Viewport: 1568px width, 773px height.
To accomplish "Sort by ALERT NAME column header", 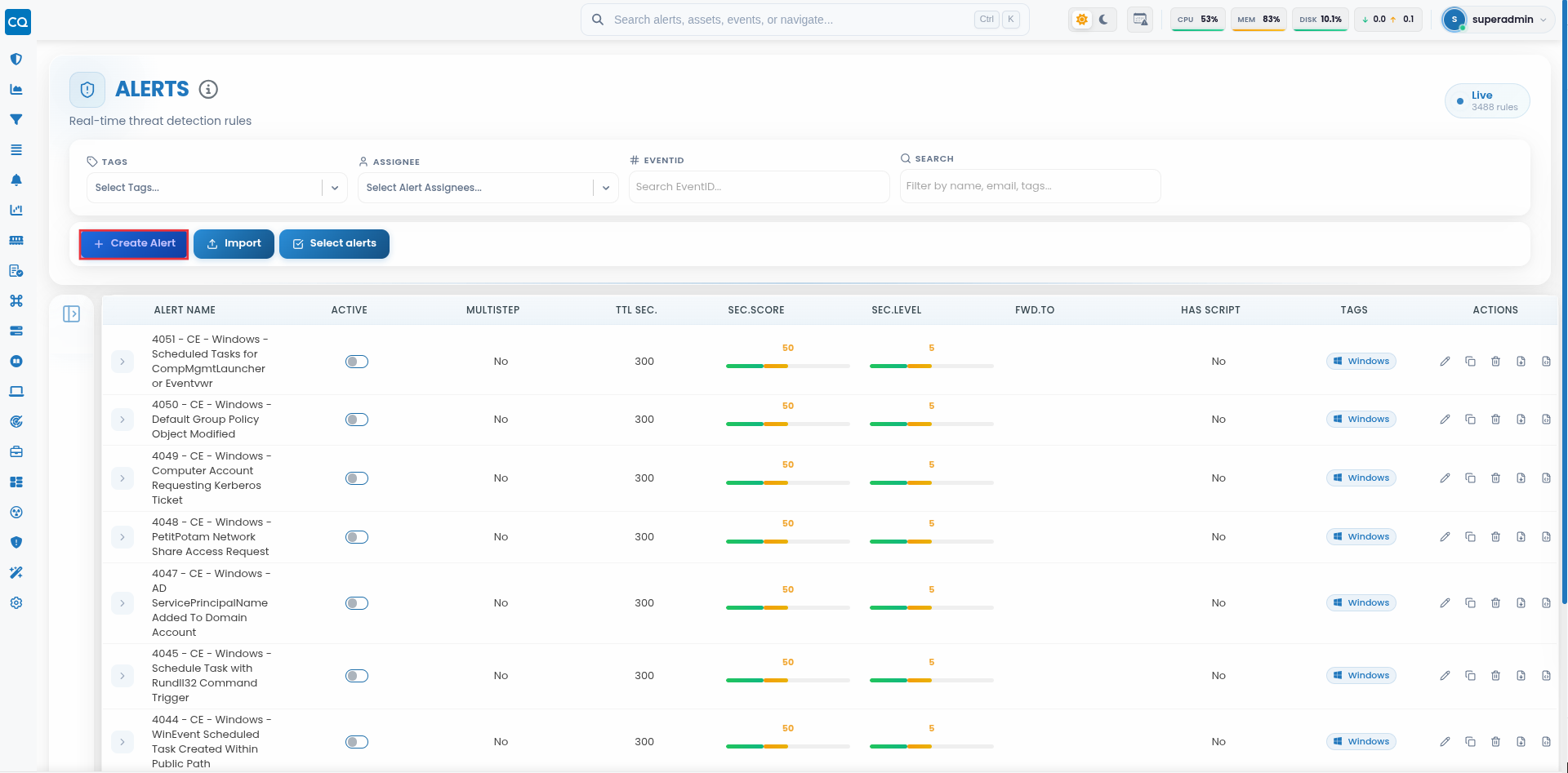I will 185,310.
